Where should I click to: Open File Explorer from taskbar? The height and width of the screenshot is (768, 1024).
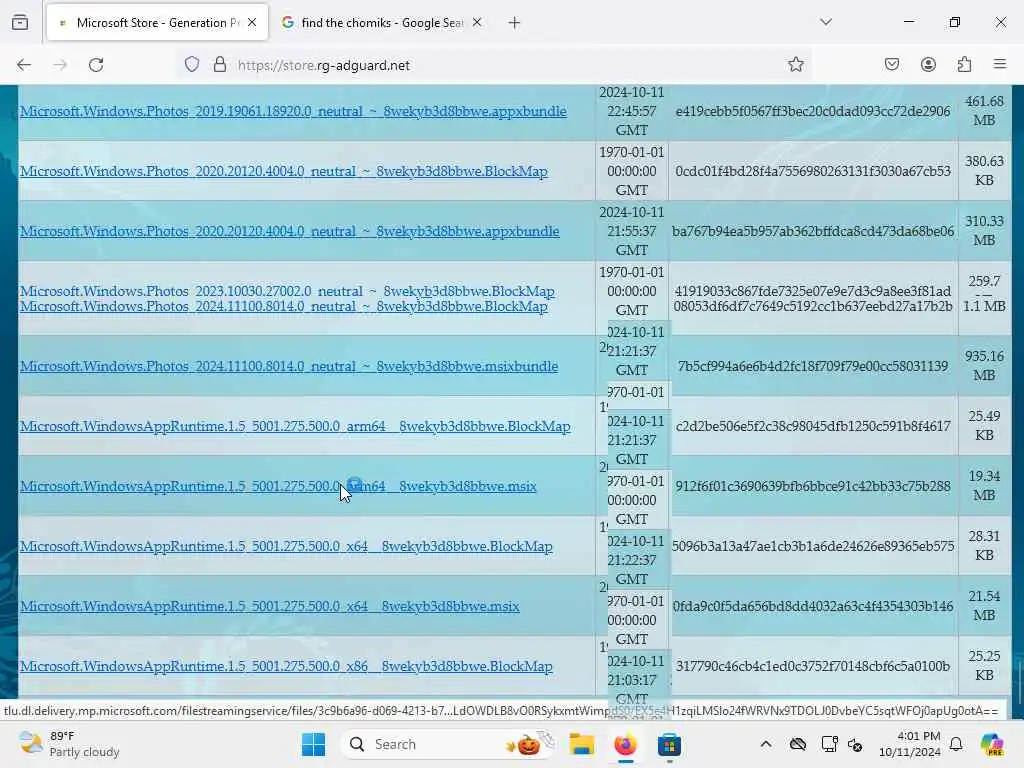click(x=581, y=744)
